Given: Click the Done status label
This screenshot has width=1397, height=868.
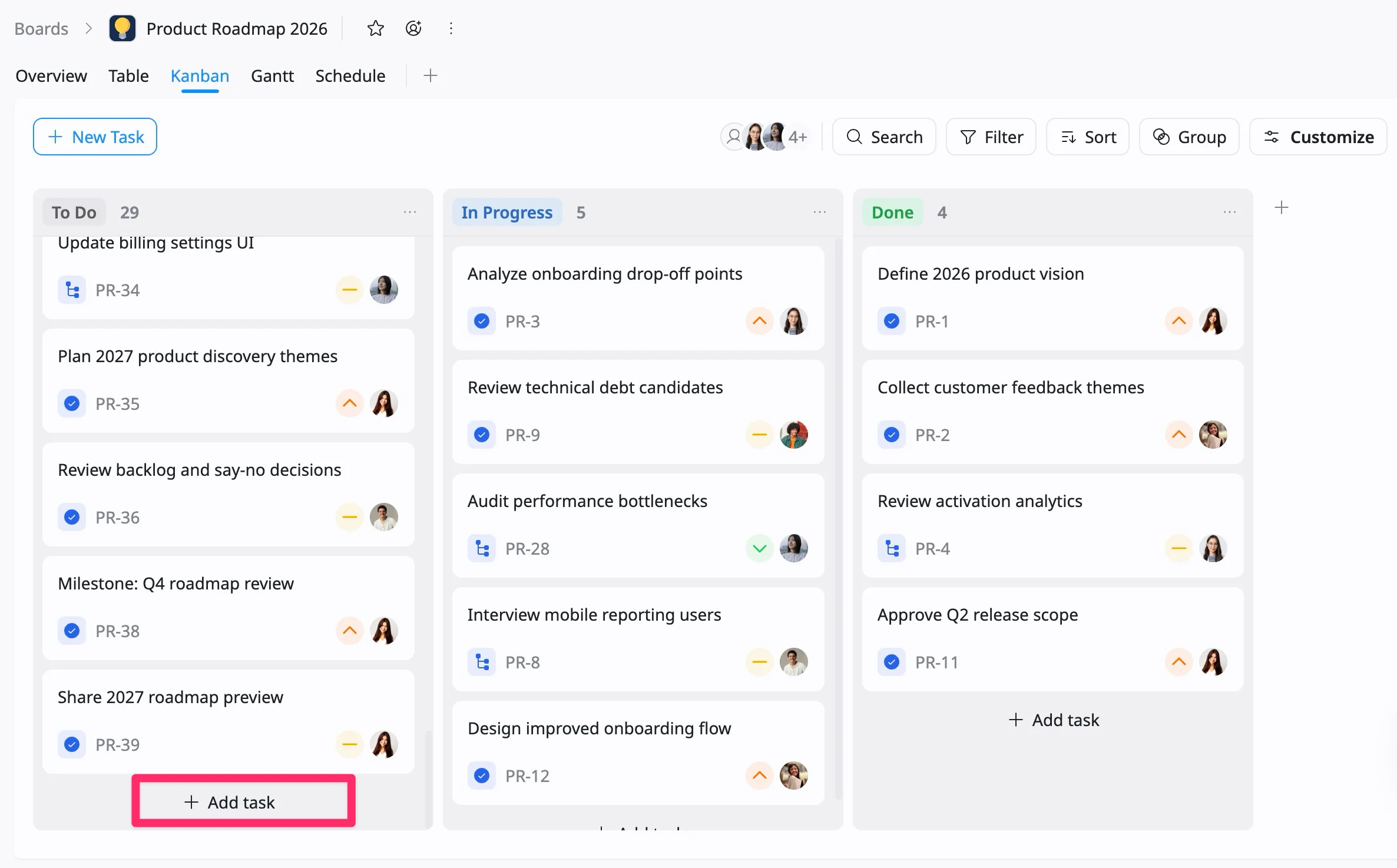Looking at the screenshot, I should [x=892, y=212].
